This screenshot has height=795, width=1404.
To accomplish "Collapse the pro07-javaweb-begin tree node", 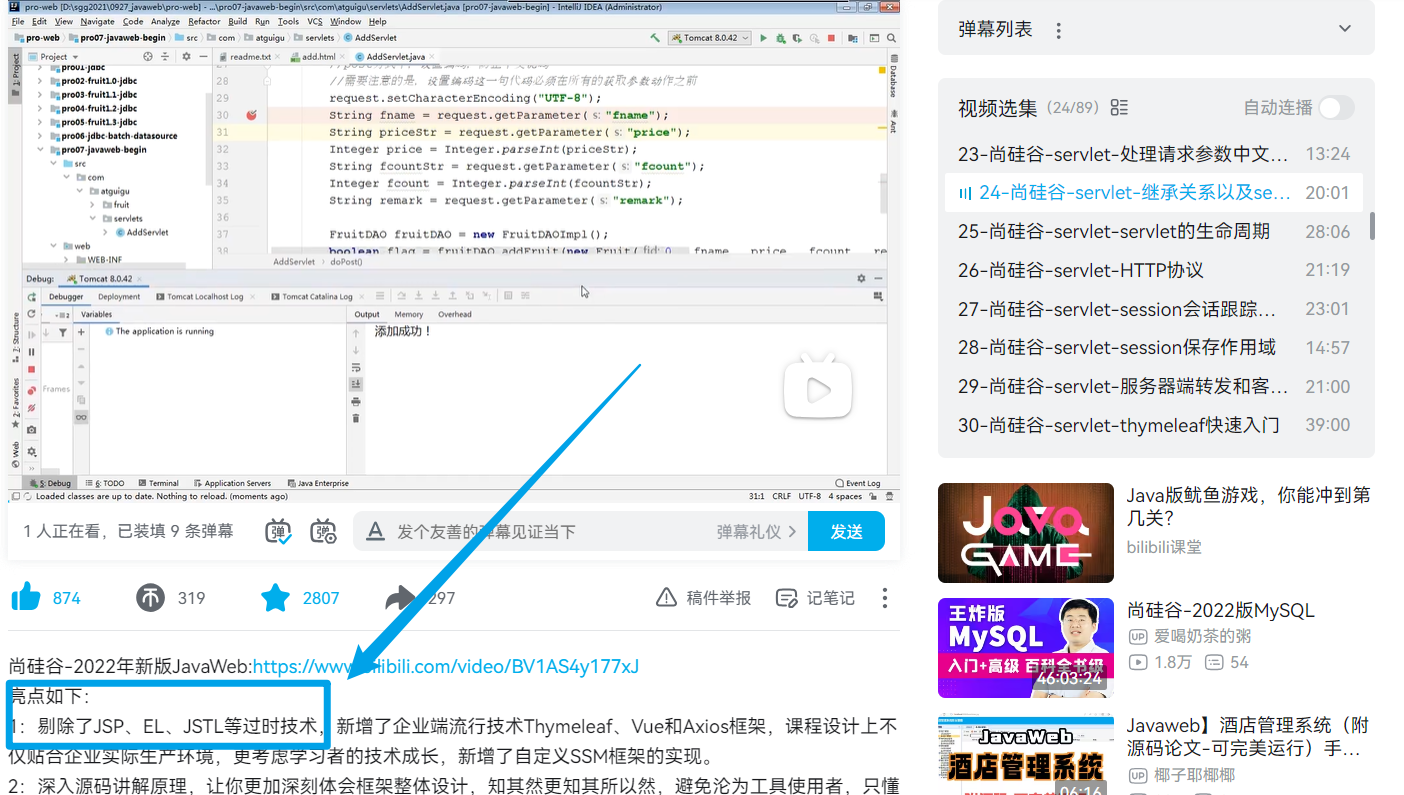I will pos(41,150).
